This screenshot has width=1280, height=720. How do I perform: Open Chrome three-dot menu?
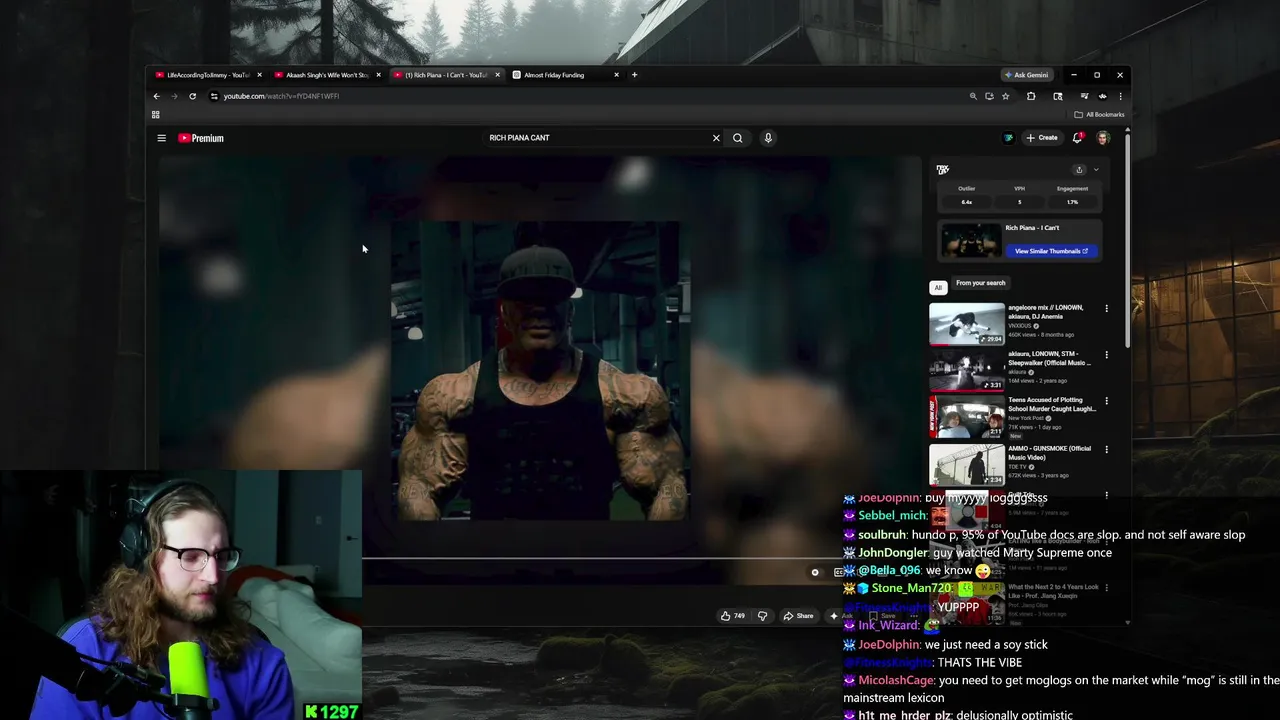[x=1120, y=96]
